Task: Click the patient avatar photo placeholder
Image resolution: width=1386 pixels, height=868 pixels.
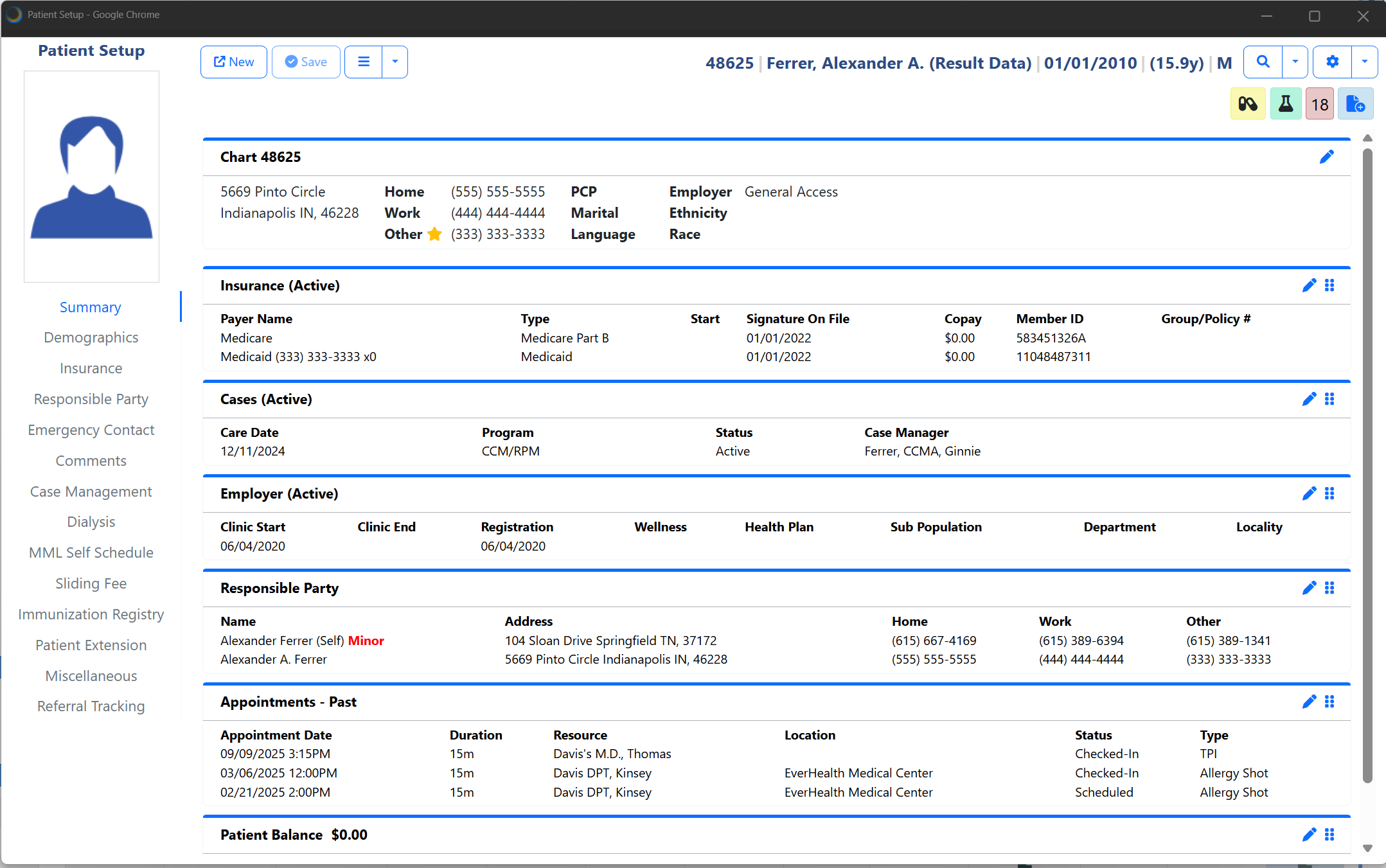Action: (x=91, y=177)
